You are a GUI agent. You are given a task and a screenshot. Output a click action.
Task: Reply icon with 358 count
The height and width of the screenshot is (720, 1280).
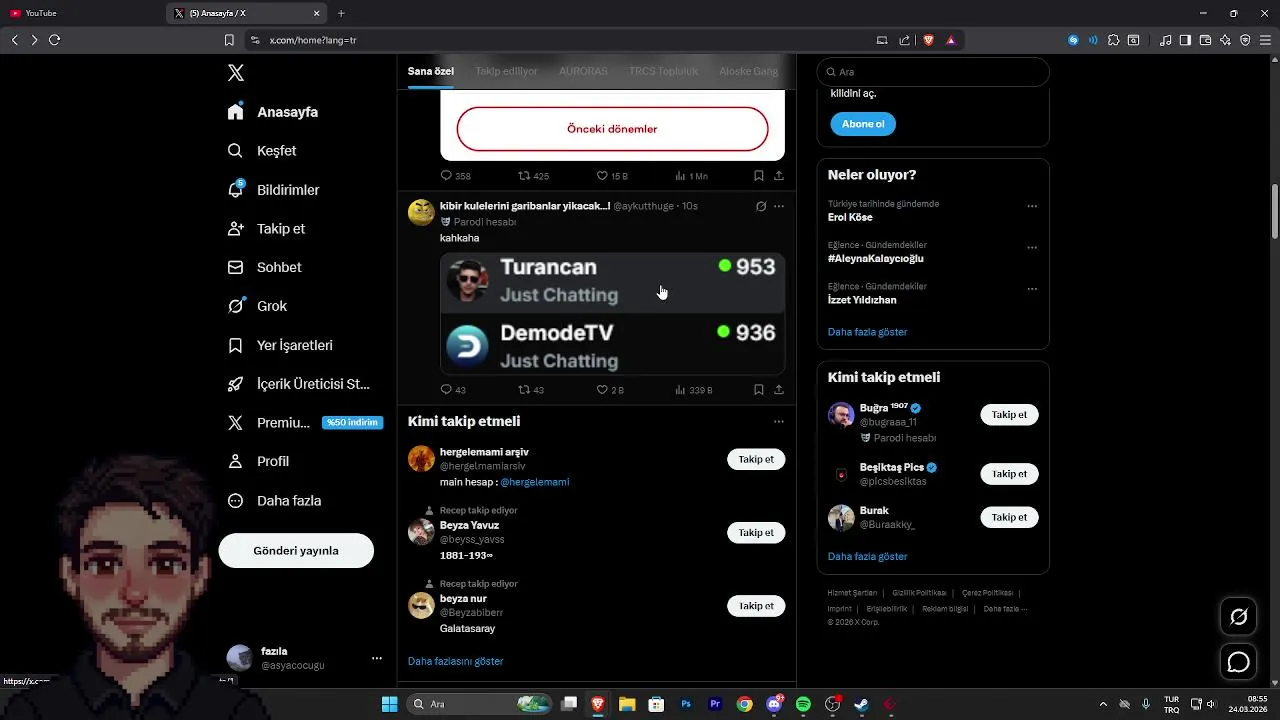[447, 176]
